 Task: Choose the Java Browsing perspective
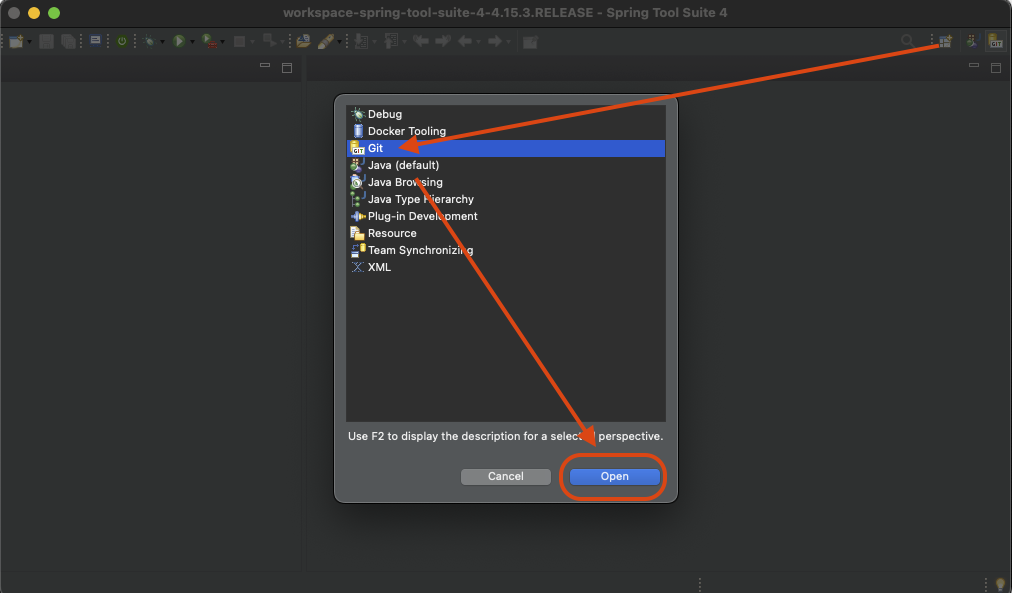point(506,182)
